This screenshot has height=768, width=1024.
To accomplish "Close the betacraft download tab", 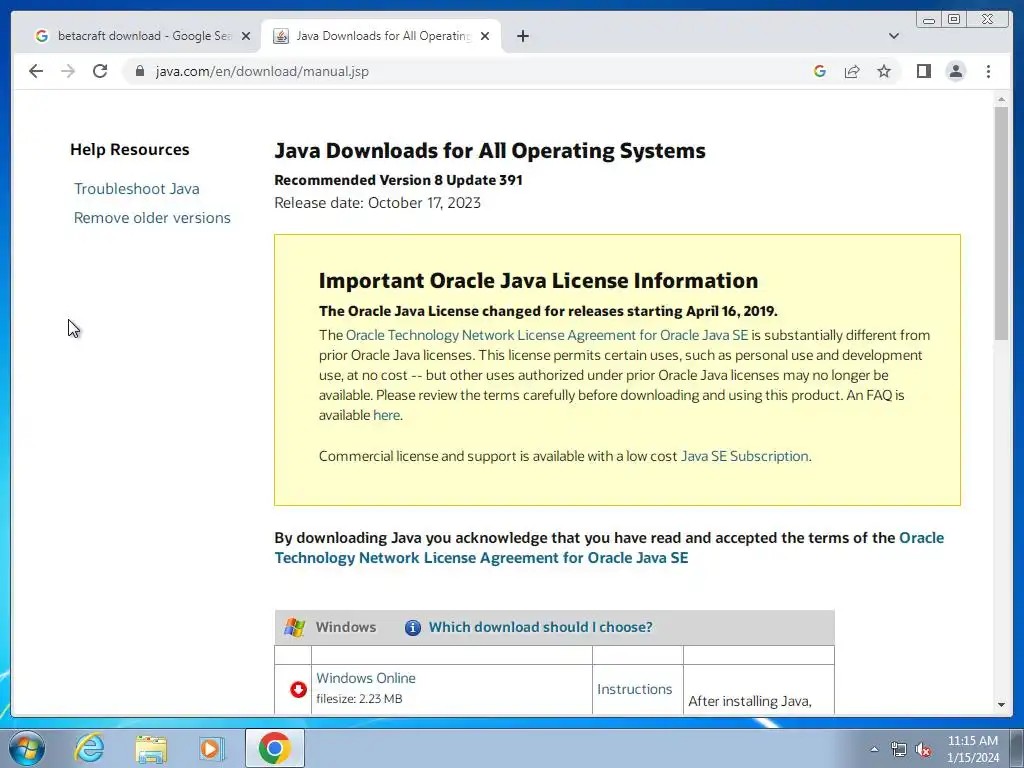I will (x=246, y=36).
